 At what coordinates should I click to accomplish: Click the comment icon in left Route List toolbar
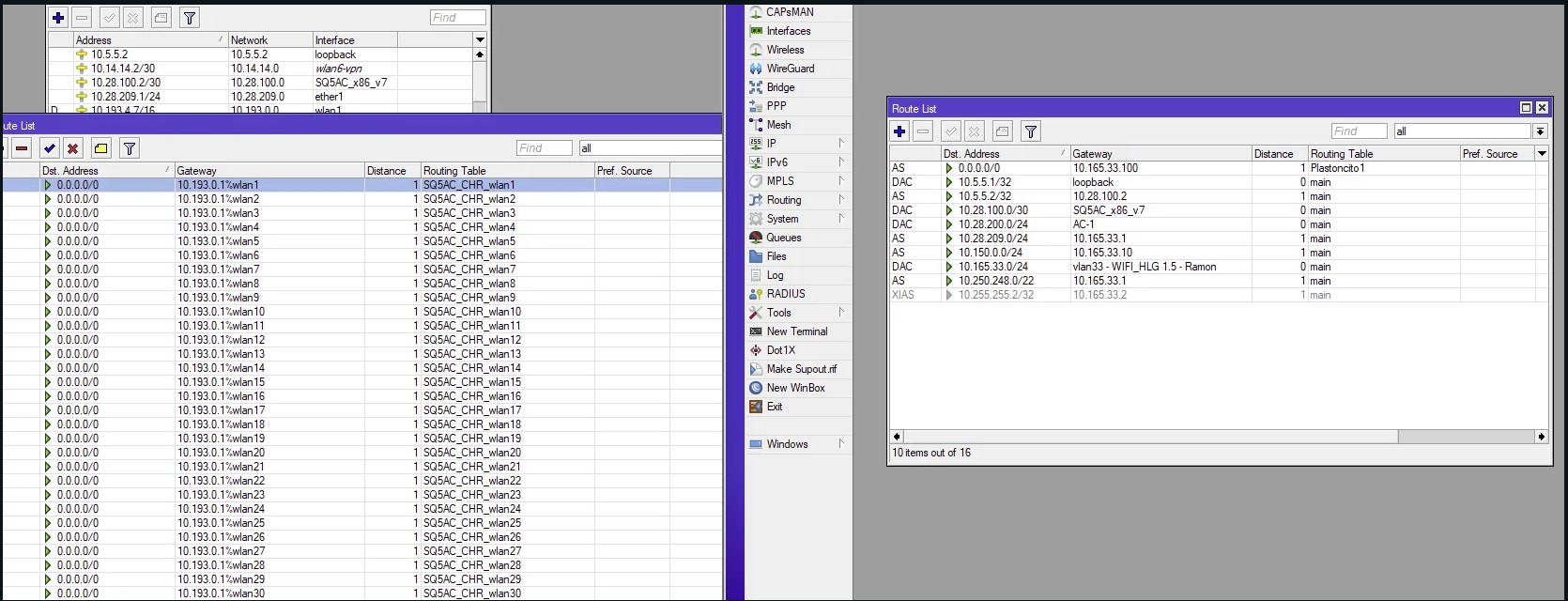(100, 148)
